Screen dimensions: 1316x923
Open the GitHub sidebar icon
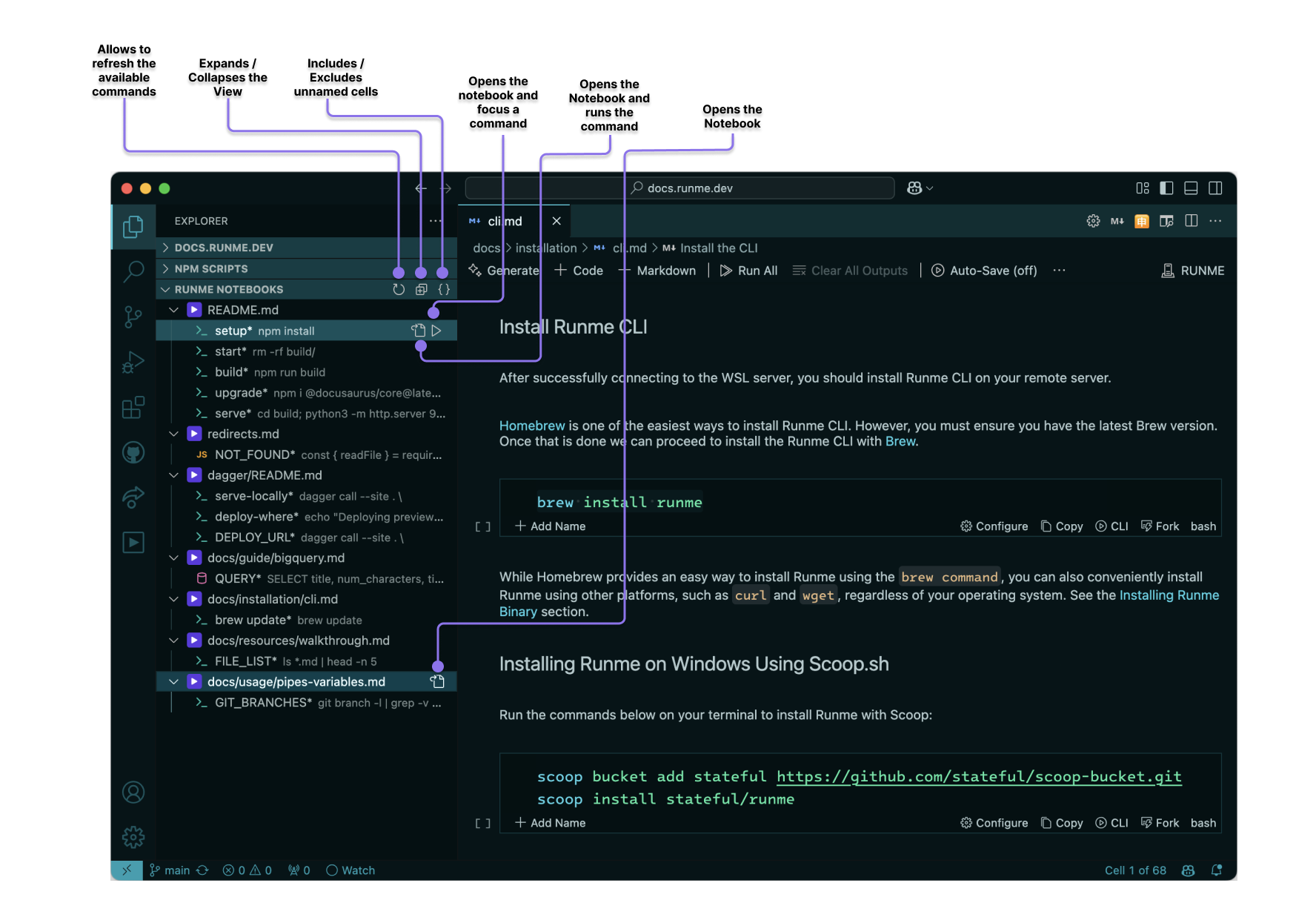133,452
